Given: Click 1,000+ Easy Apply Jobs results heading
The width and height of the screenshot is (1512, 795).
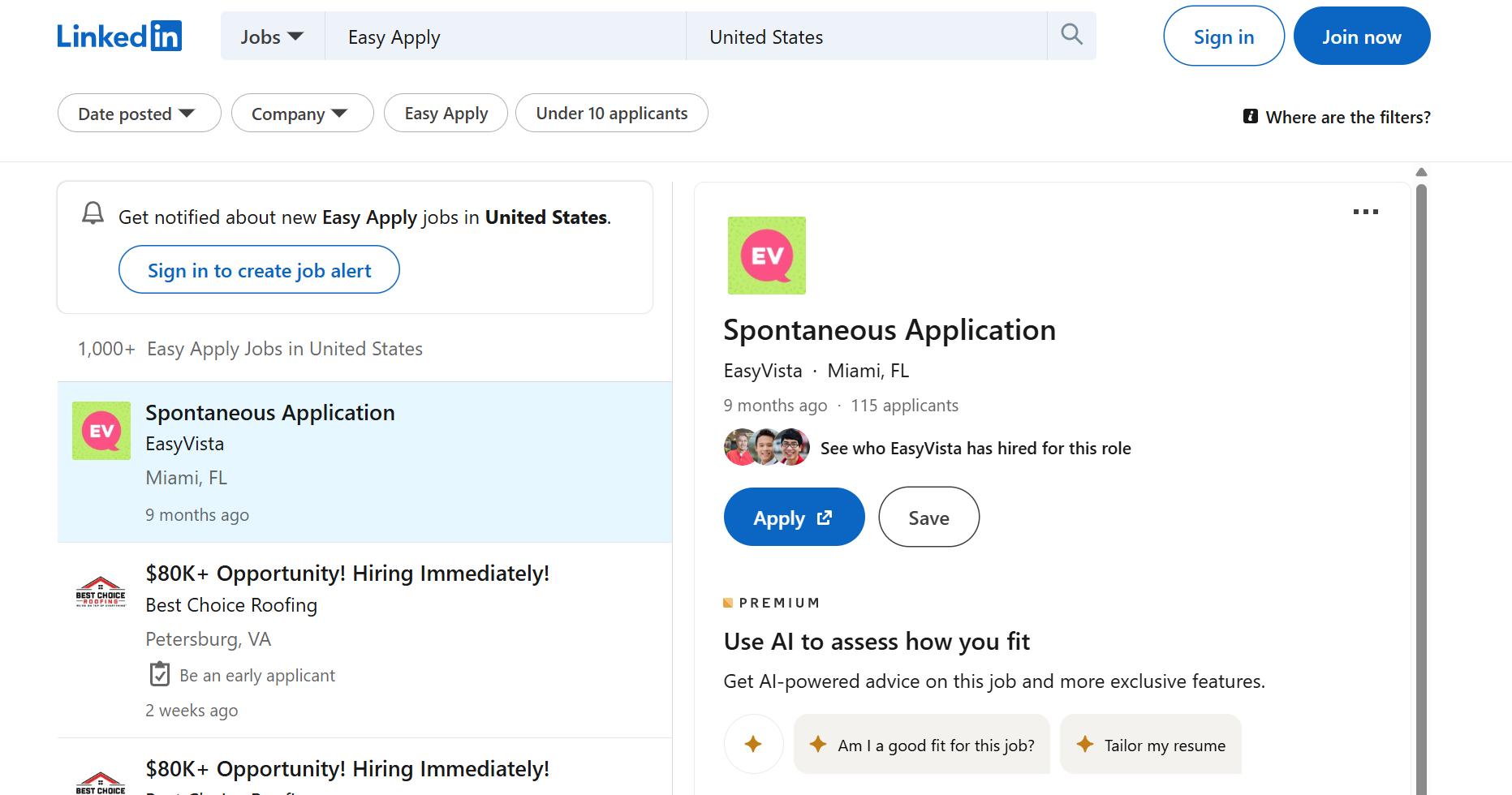Looking at the screenshot, I should coord(250,349).
